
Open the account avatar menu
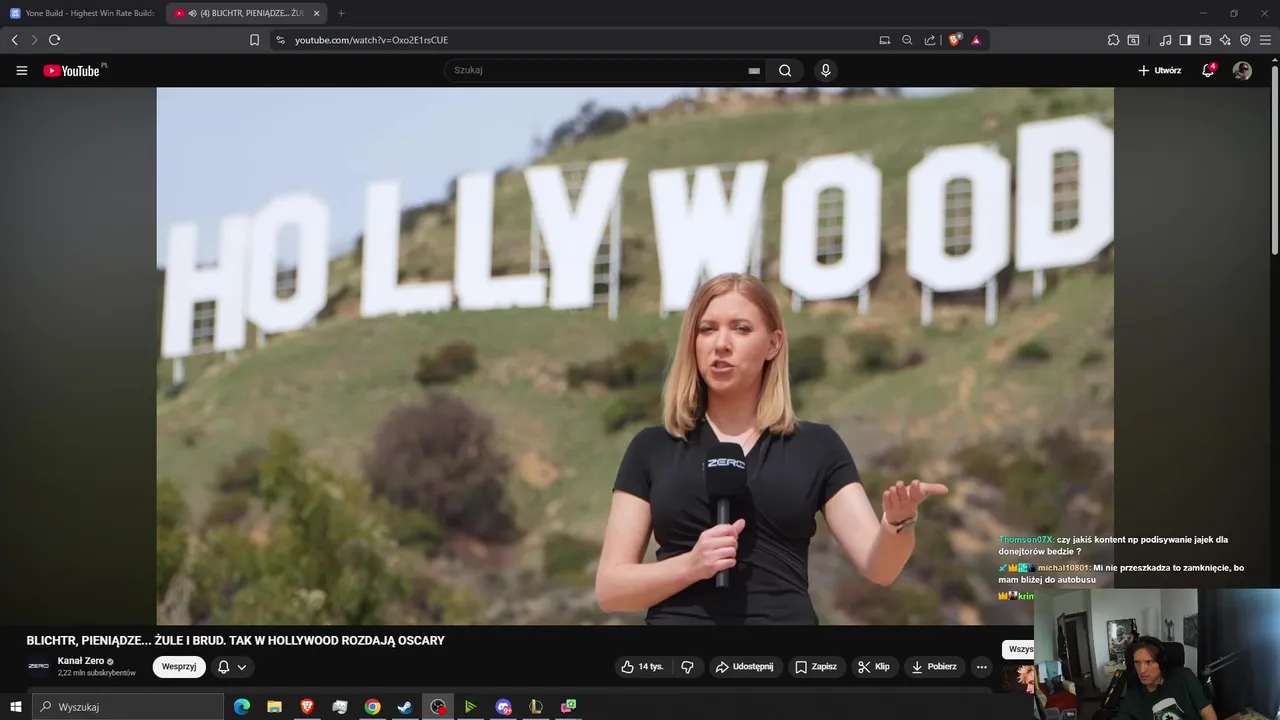coord(1242,71)
